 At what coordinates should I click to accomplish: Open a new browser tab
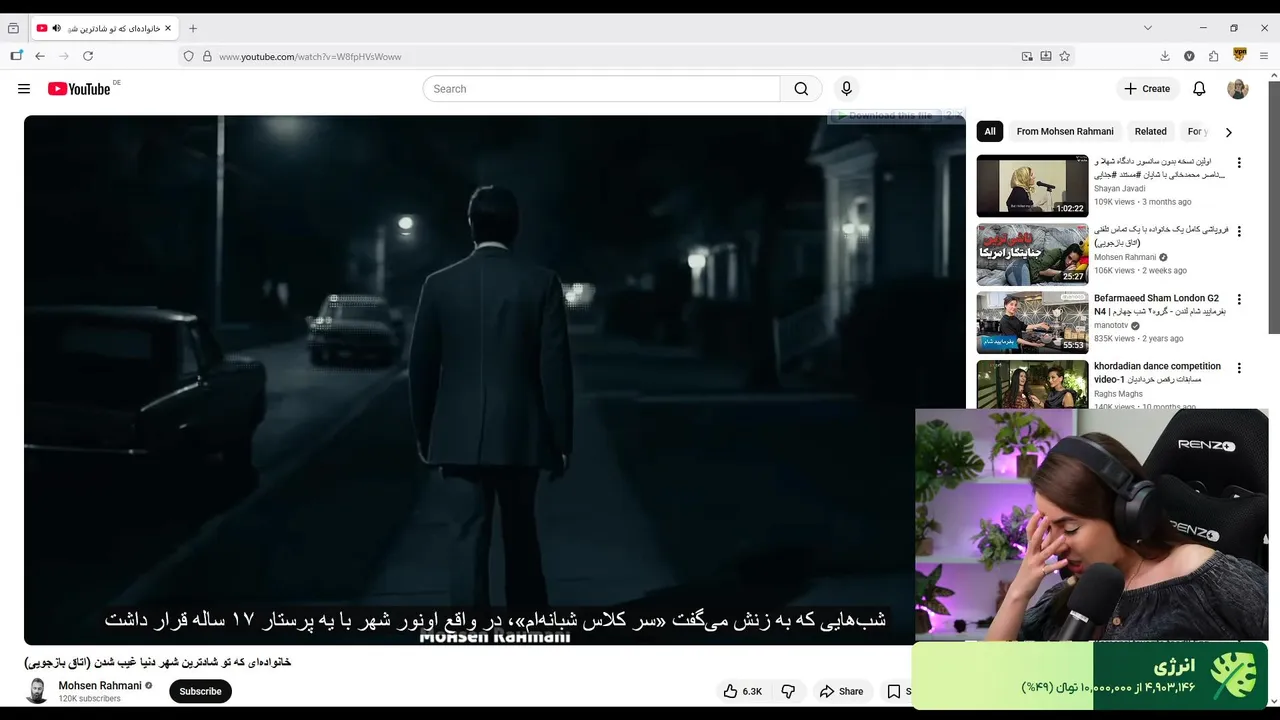click(x=193, y=28)
